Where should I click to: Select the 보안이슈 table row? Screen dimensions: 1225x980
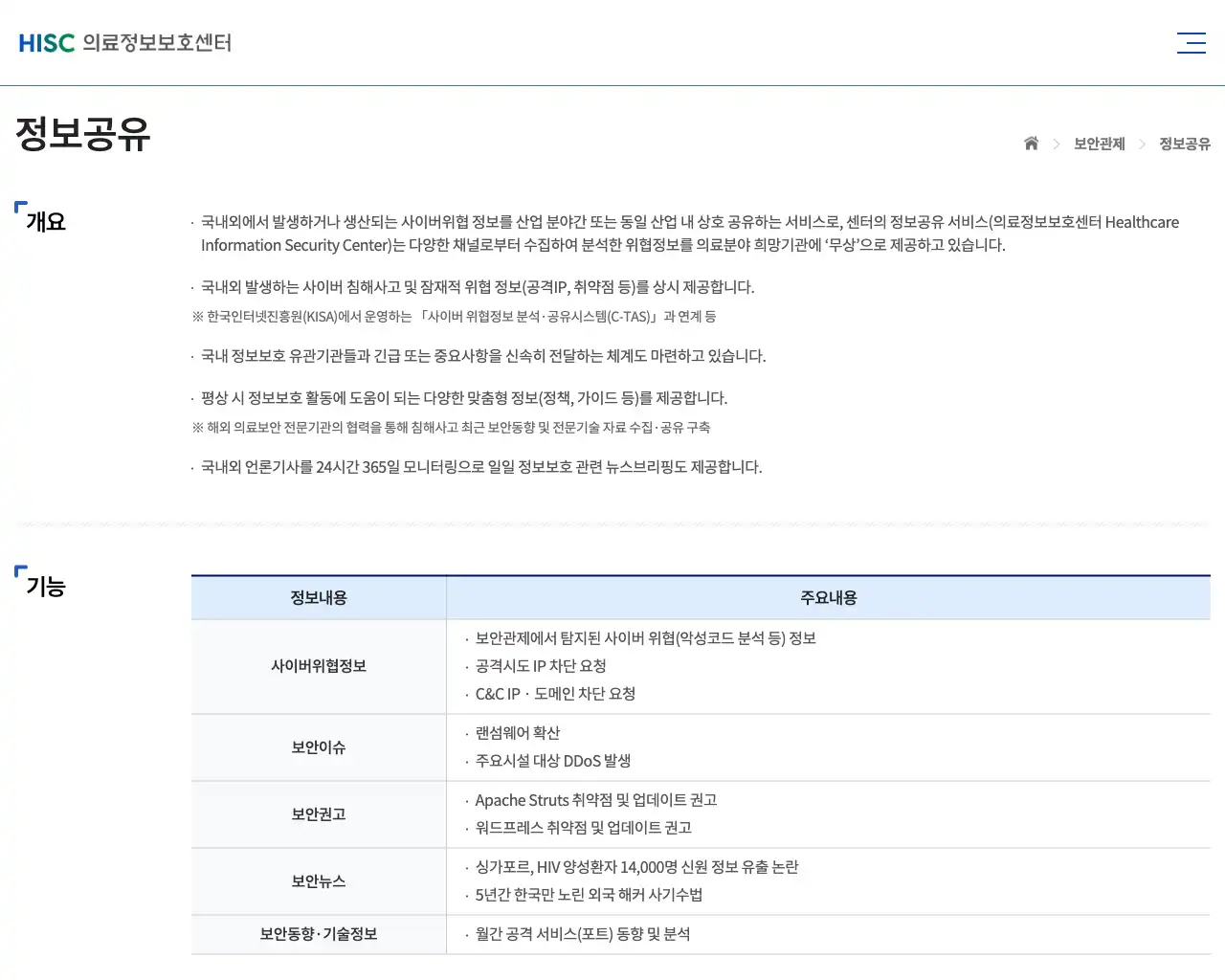point(319,747)
